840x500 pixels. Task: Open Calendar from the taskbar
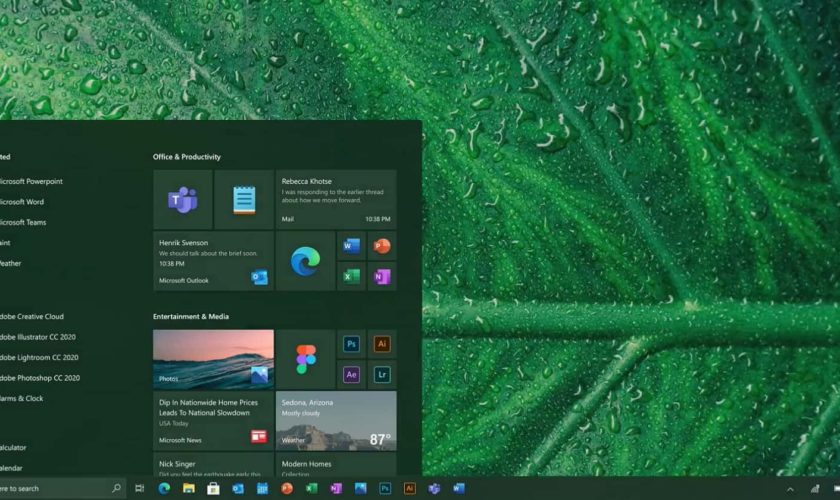pyautogui.click(x=262, y=488)
